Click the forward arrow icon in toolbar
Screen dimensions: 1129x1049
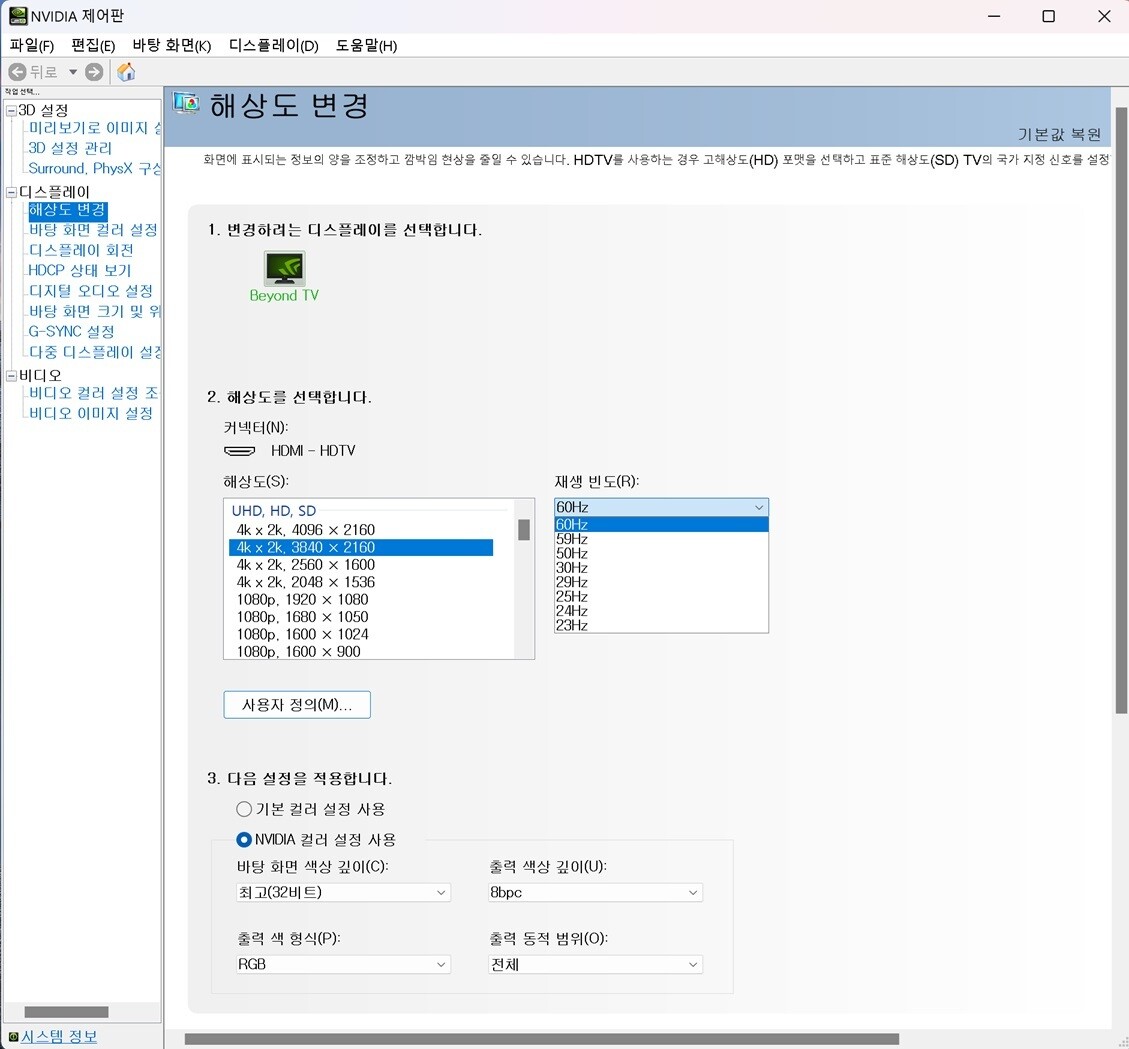pyautogui.click(x=94, y=72)
